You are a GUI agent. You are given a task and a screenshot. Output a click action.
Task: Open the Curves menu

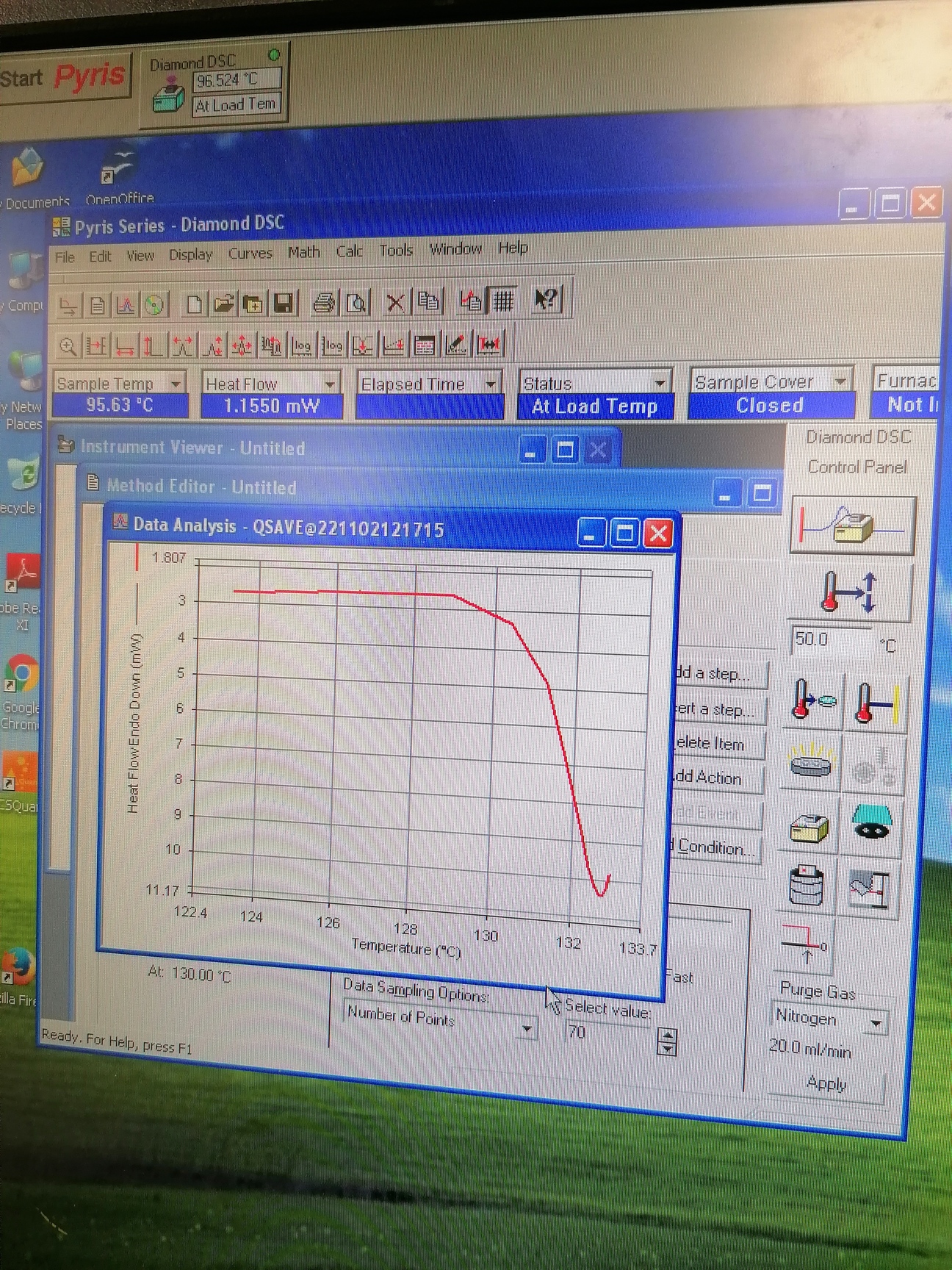coord(250,254)
